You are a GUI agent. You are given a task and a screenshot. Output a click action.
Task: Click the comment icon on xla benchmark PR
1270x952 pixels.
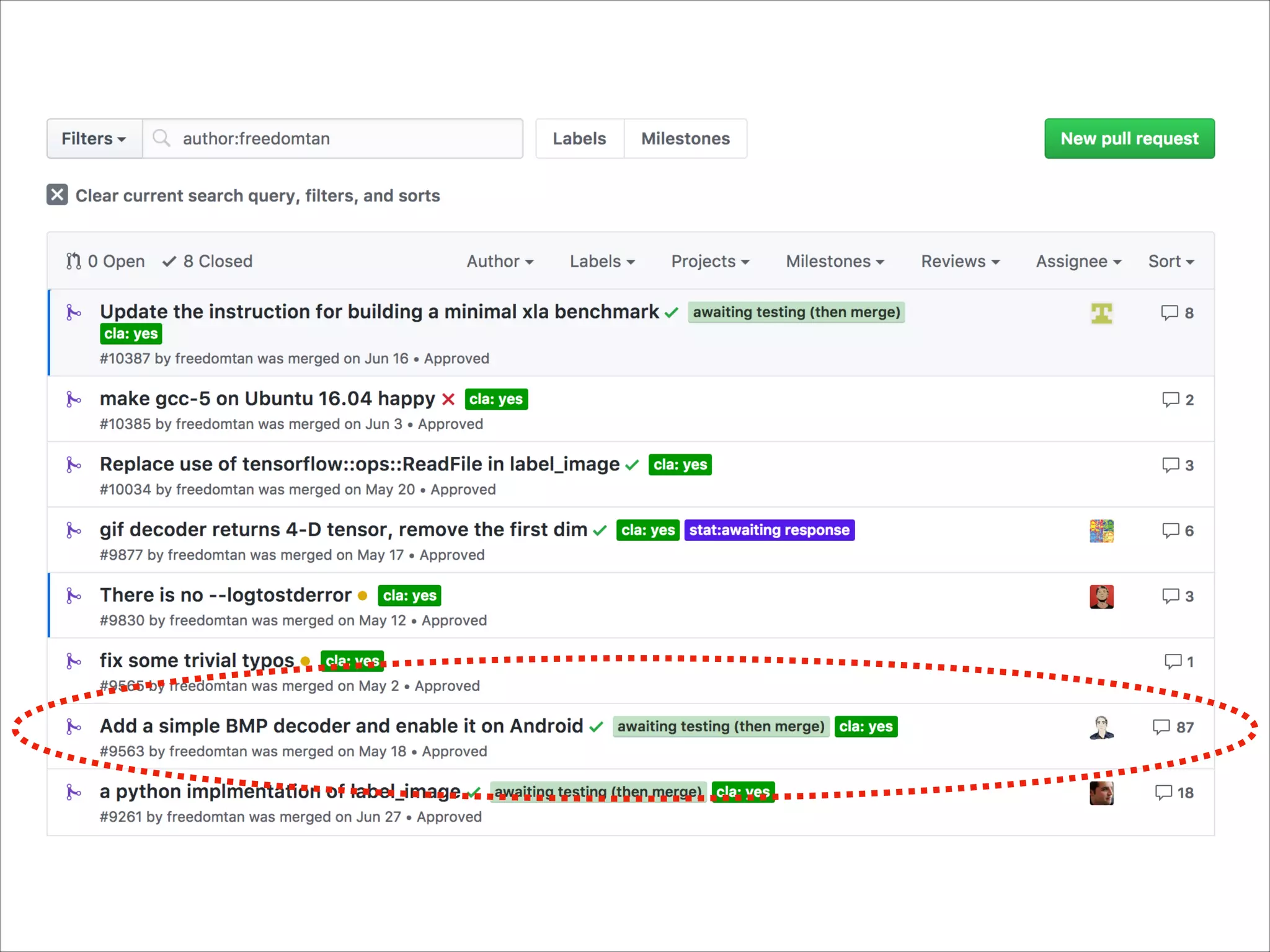coord(1169,312)
